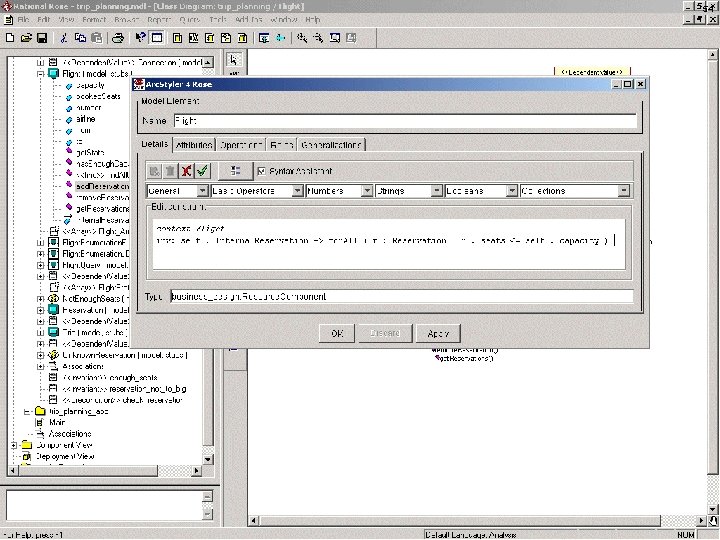Open the File menu
This screenshot has width=720, height=540.
click(x=23, y=20)
